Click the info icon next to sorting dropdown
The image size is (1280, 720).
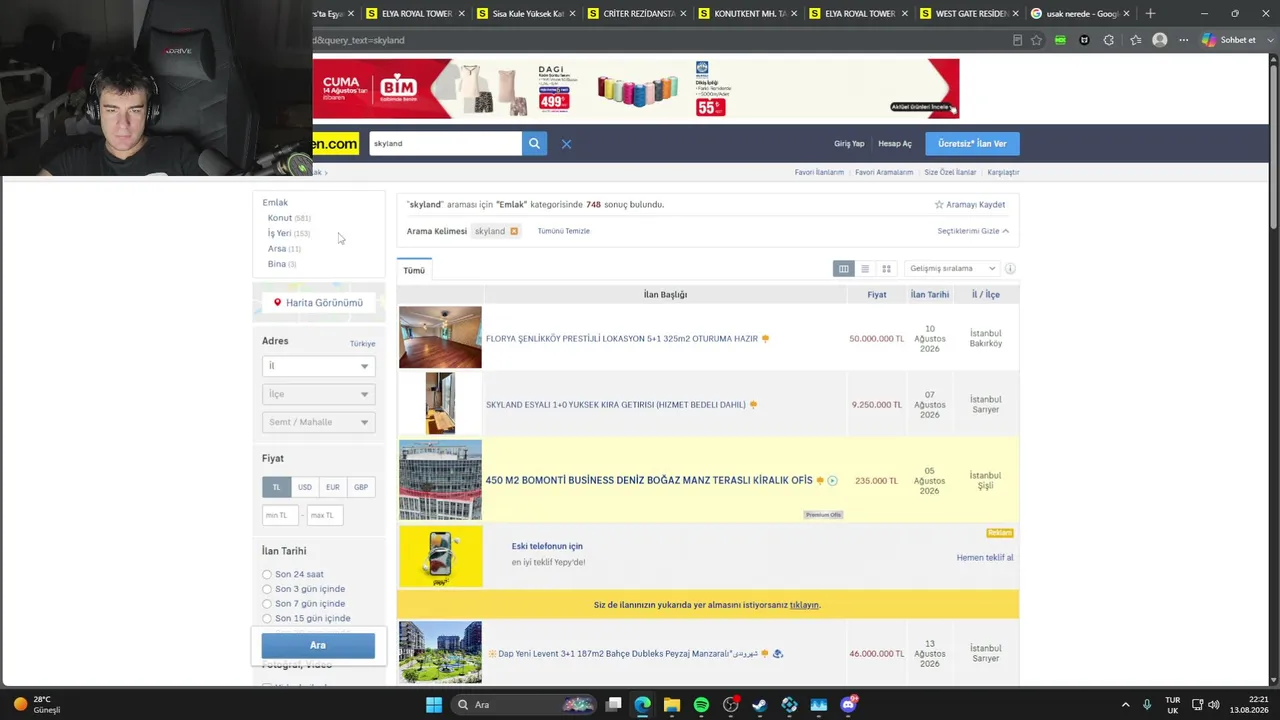point(1010,268)
